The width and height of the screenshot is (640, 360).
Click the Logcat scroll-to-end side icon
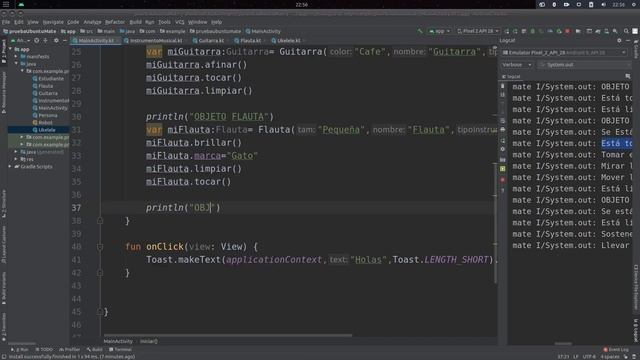pos(502,95)
